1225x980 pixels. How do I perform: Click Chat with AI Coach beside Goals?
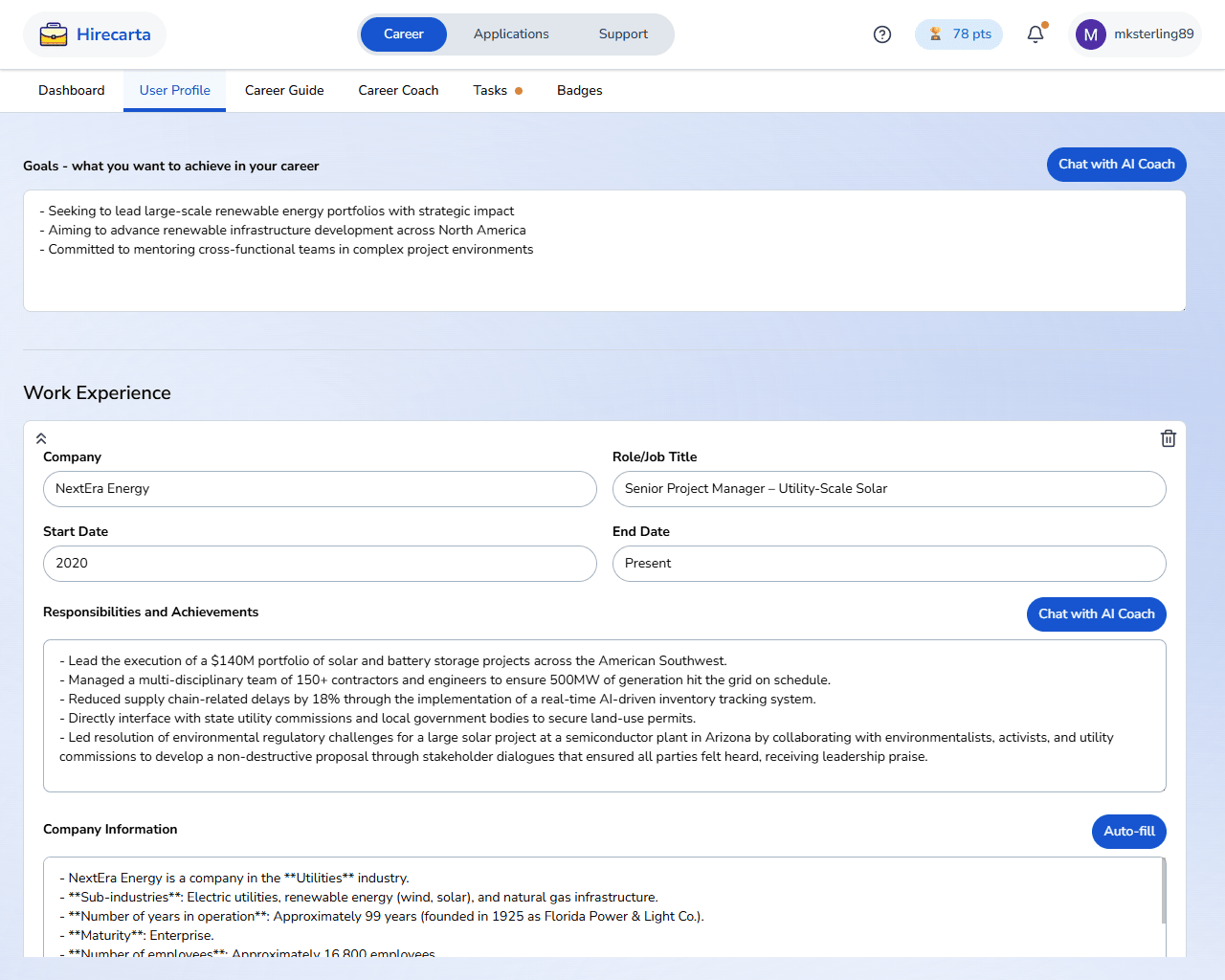point(1116,165)
